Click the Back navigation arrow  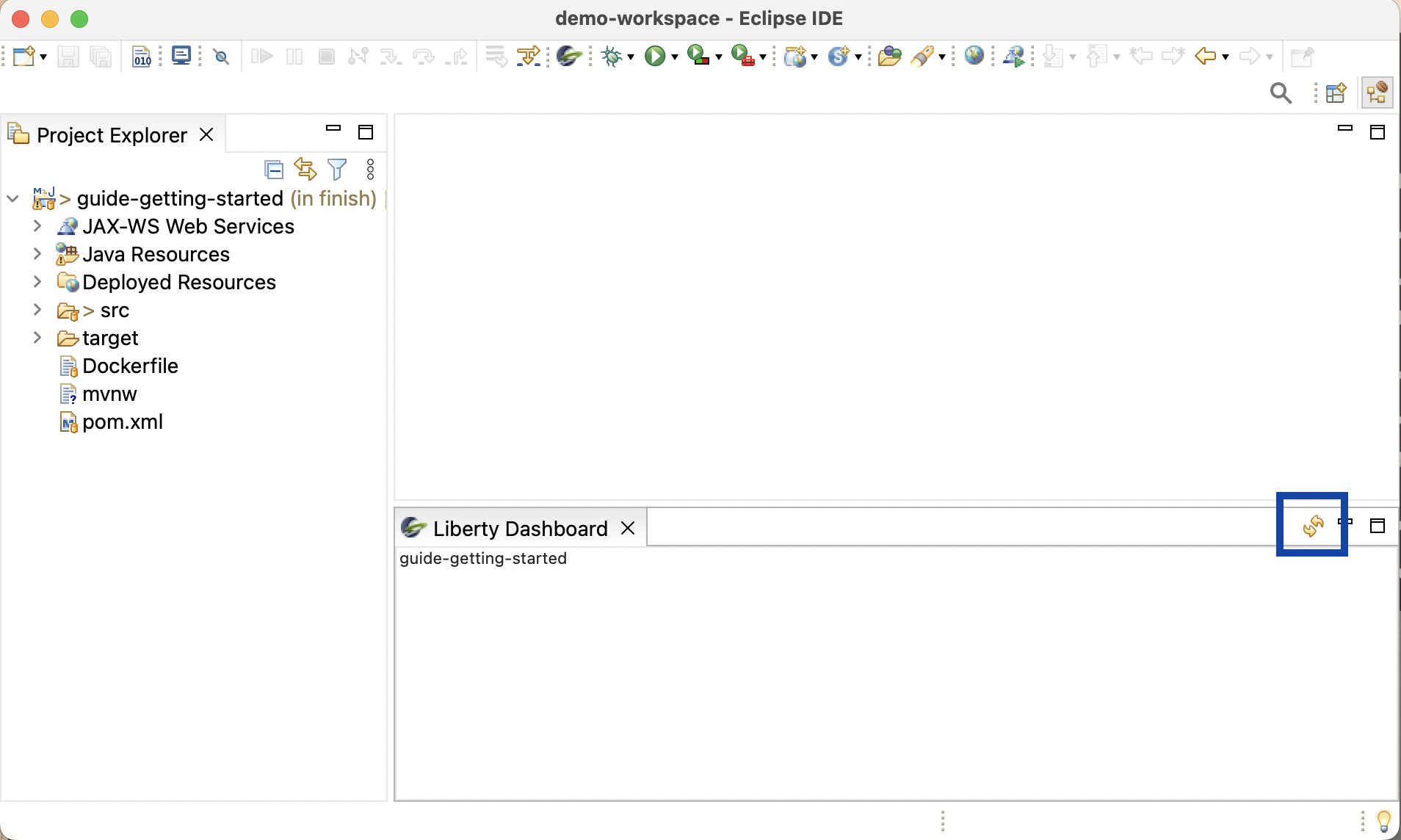[x=1205, y=57]
